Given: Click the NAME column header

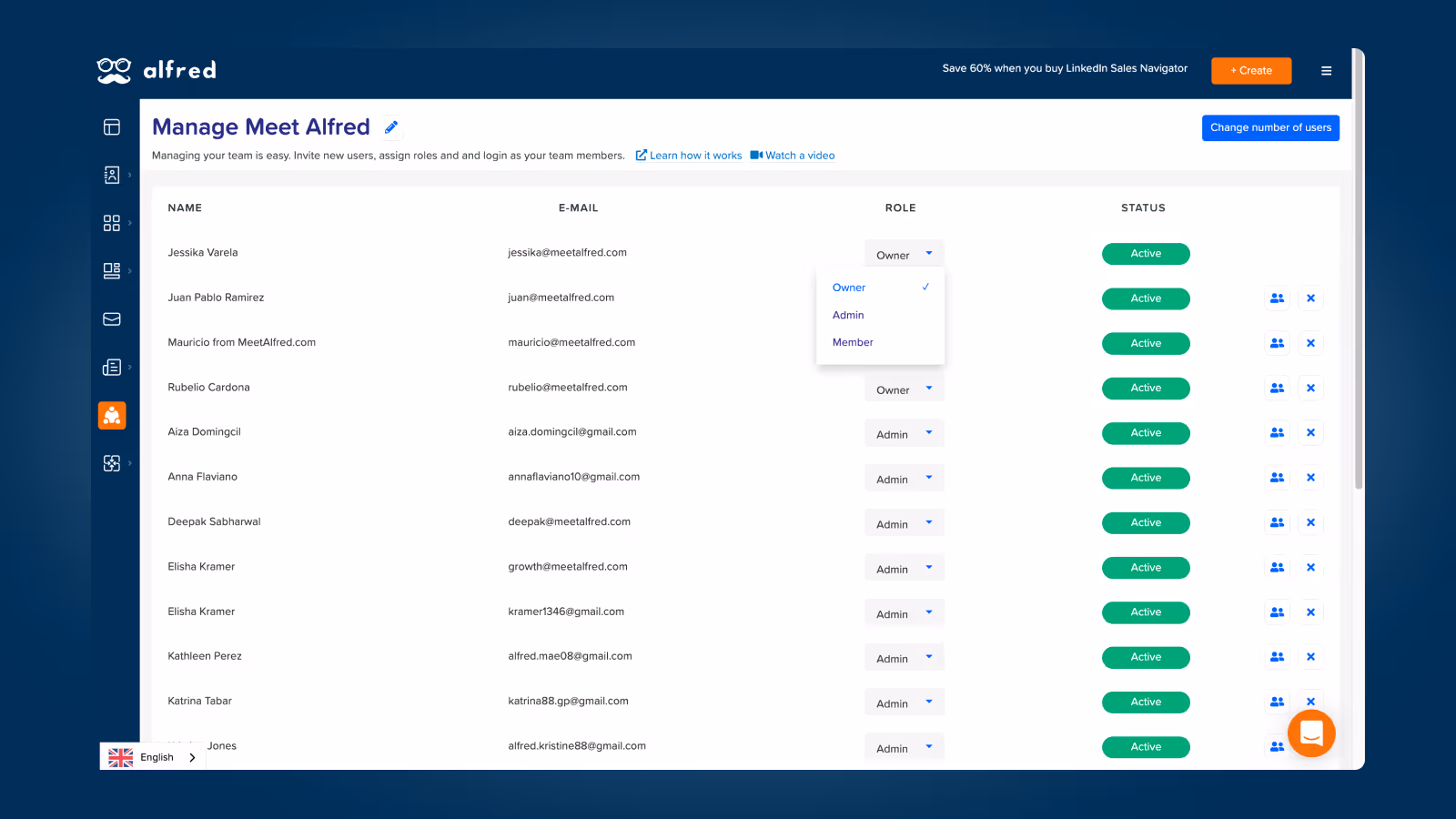Looking at the screenshot, I should (x=185, y=208).
